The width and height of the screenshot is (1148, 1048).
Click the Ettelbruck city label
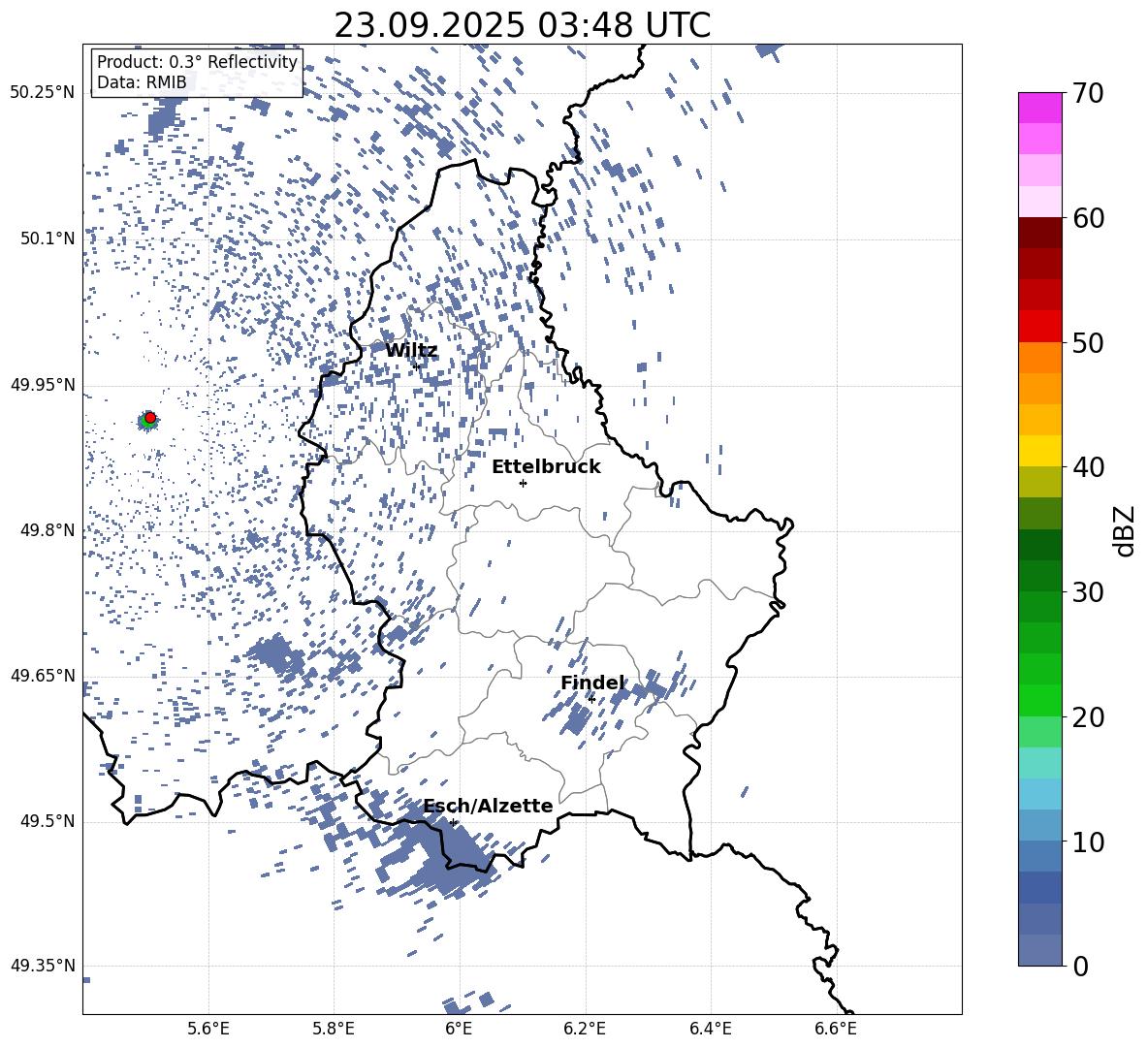[x=546, y=467]
